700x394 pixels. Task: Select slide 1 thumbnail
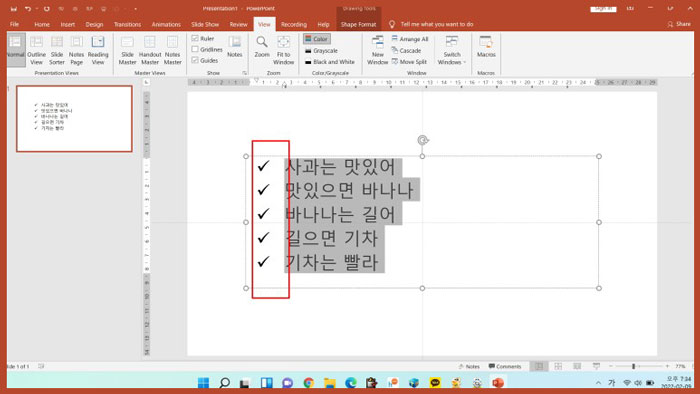75,119
